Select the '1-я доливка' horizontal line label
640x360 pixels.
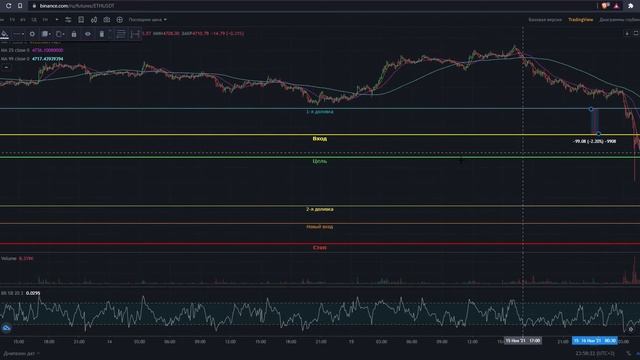320,111
